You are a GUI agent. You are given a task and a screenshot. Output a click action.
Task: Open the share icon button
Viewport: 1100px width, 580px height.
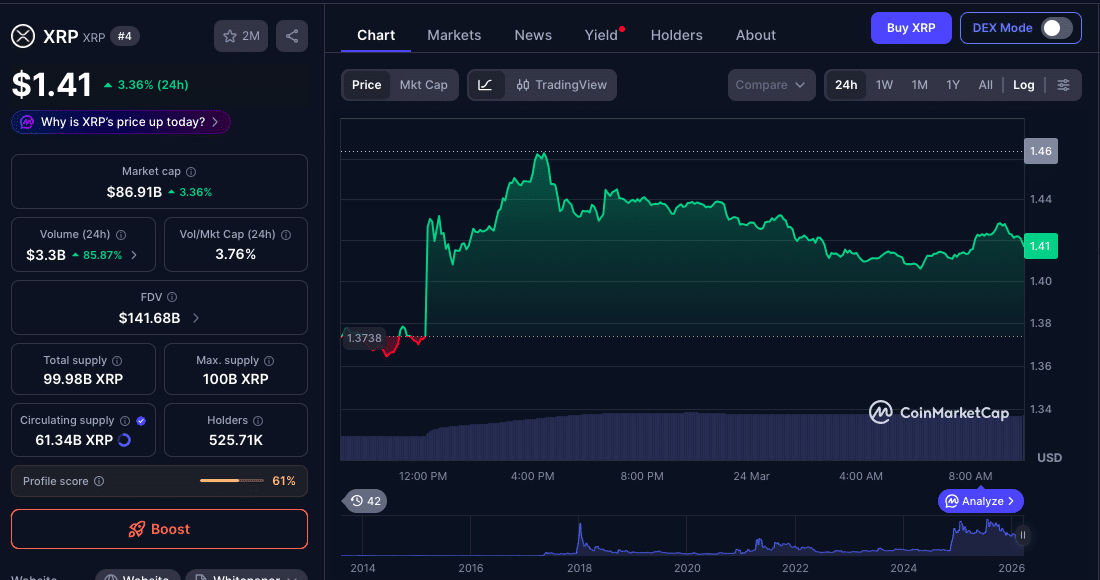point(292,36)
